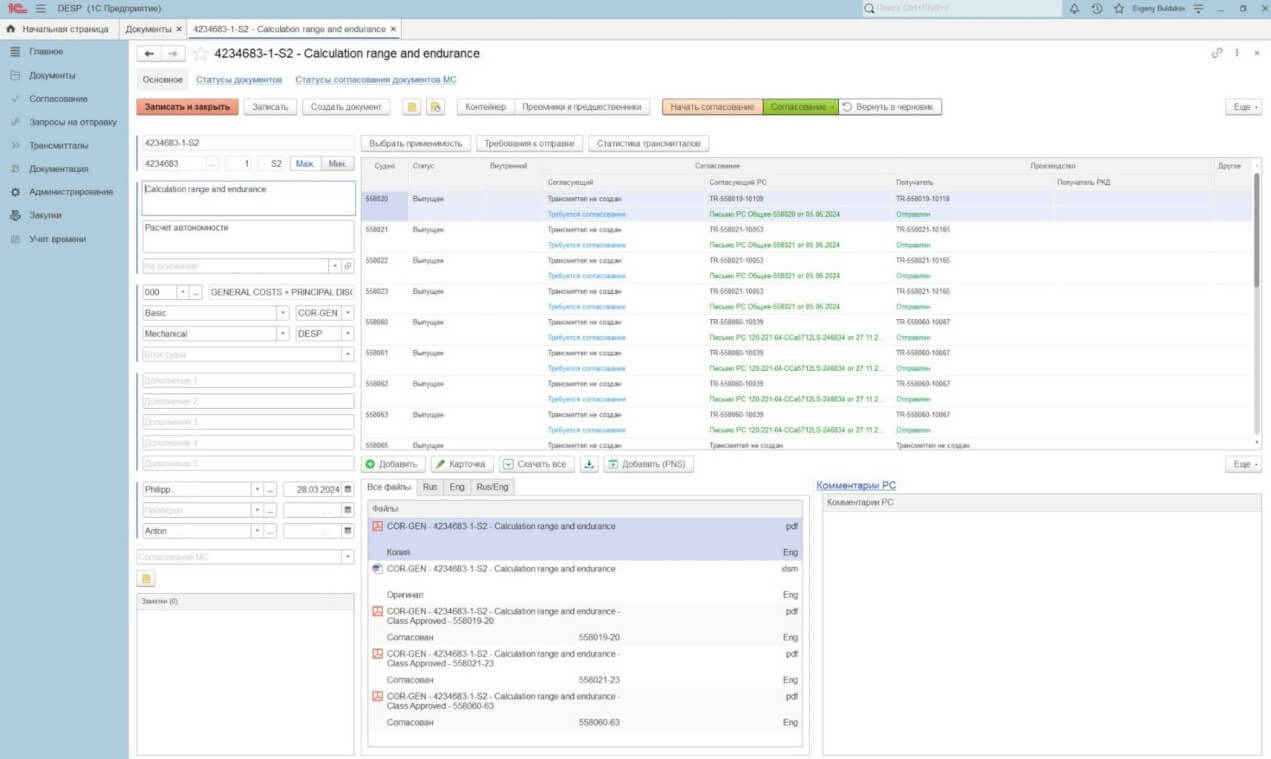Expand the Philipp author dropdown
Screen dimensions: 1271x759
point(257,490)
